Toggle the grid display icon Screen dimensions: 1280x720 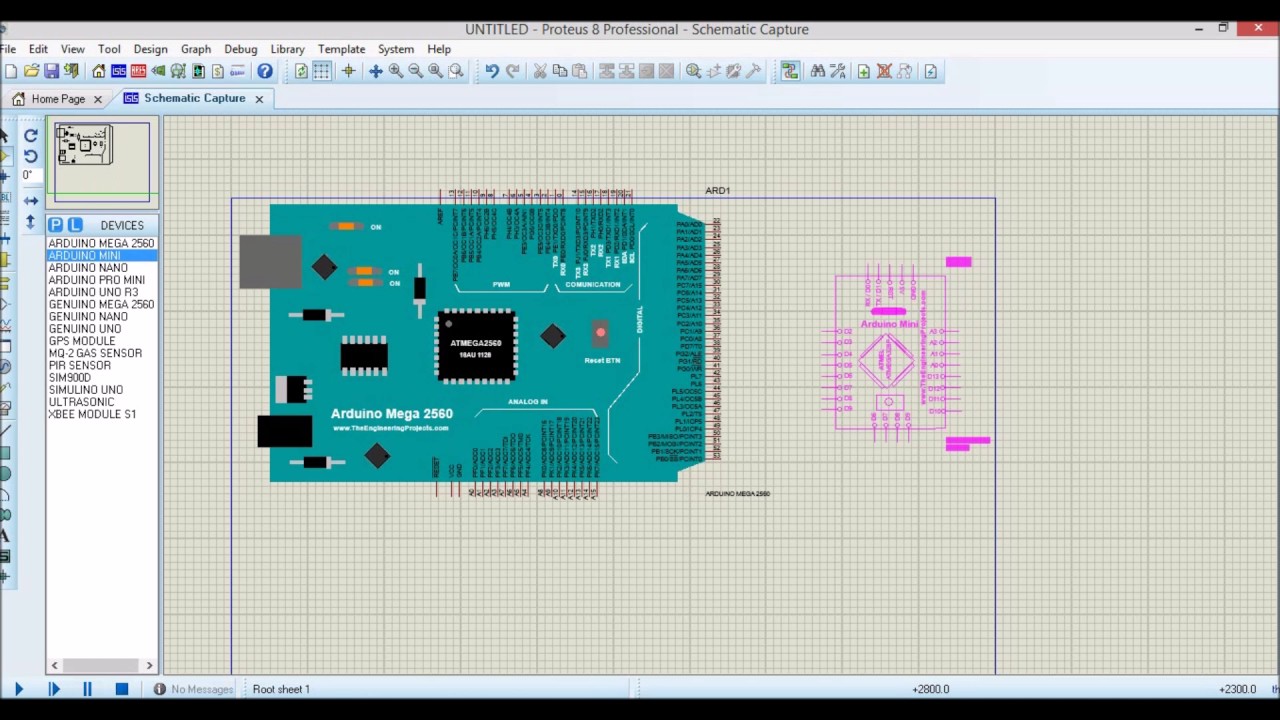[x=321, y=71]
